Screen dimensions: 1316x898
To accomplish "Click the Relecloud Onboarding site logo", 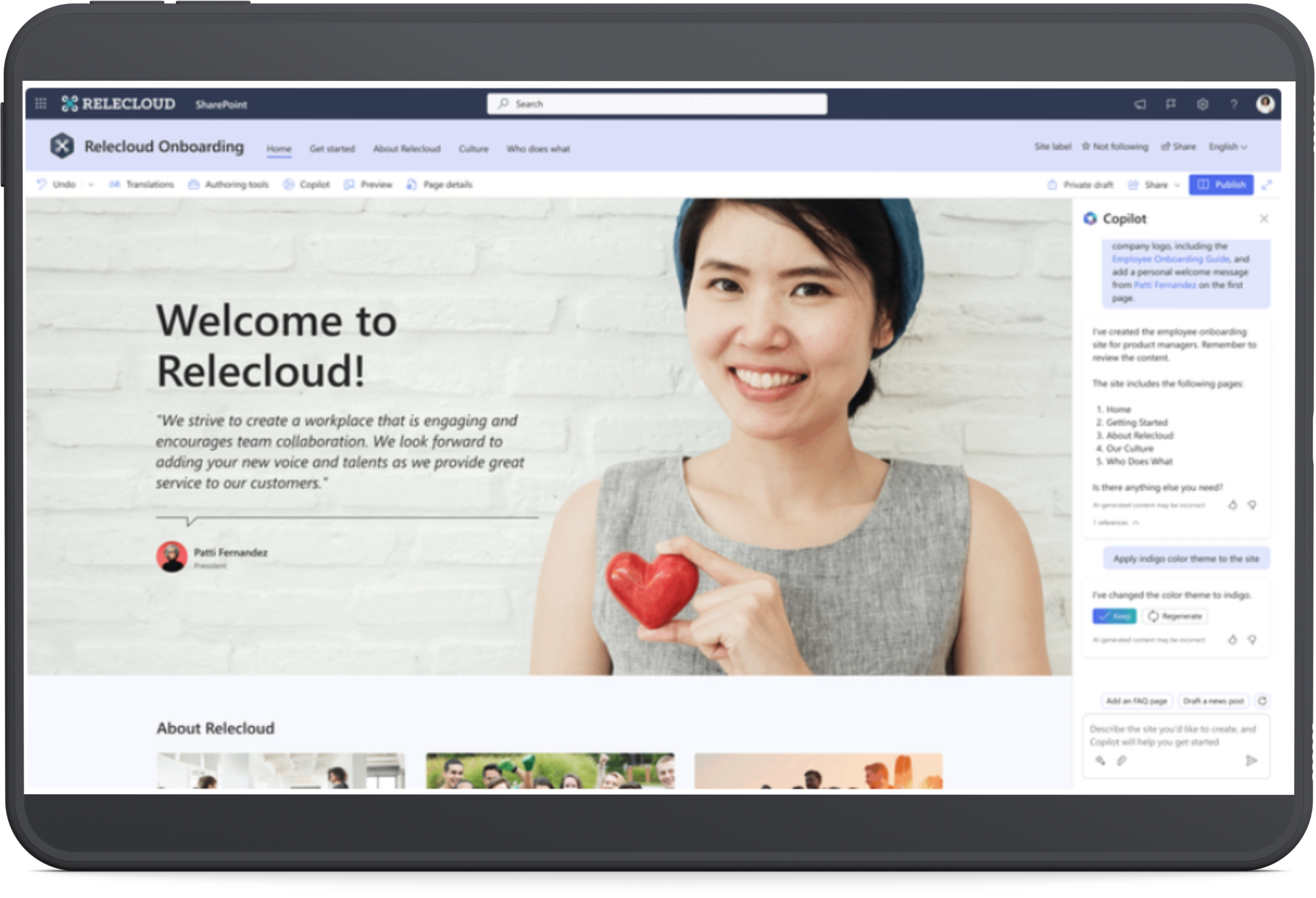I will point(62,145).
